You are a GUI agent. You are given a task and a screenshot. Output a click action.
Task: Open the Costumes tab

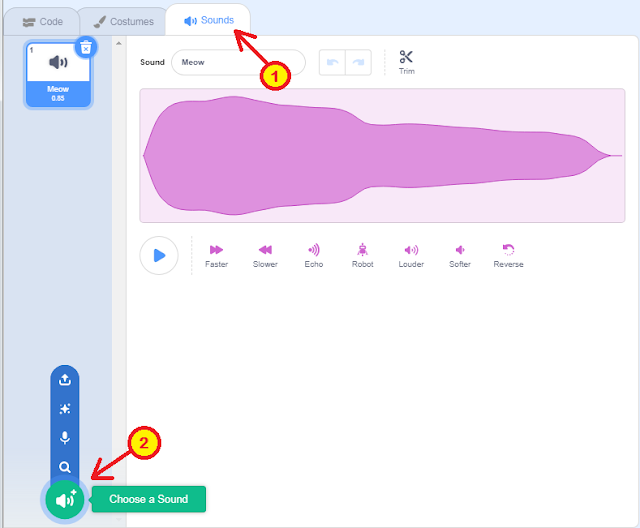(x=123, y=22)
